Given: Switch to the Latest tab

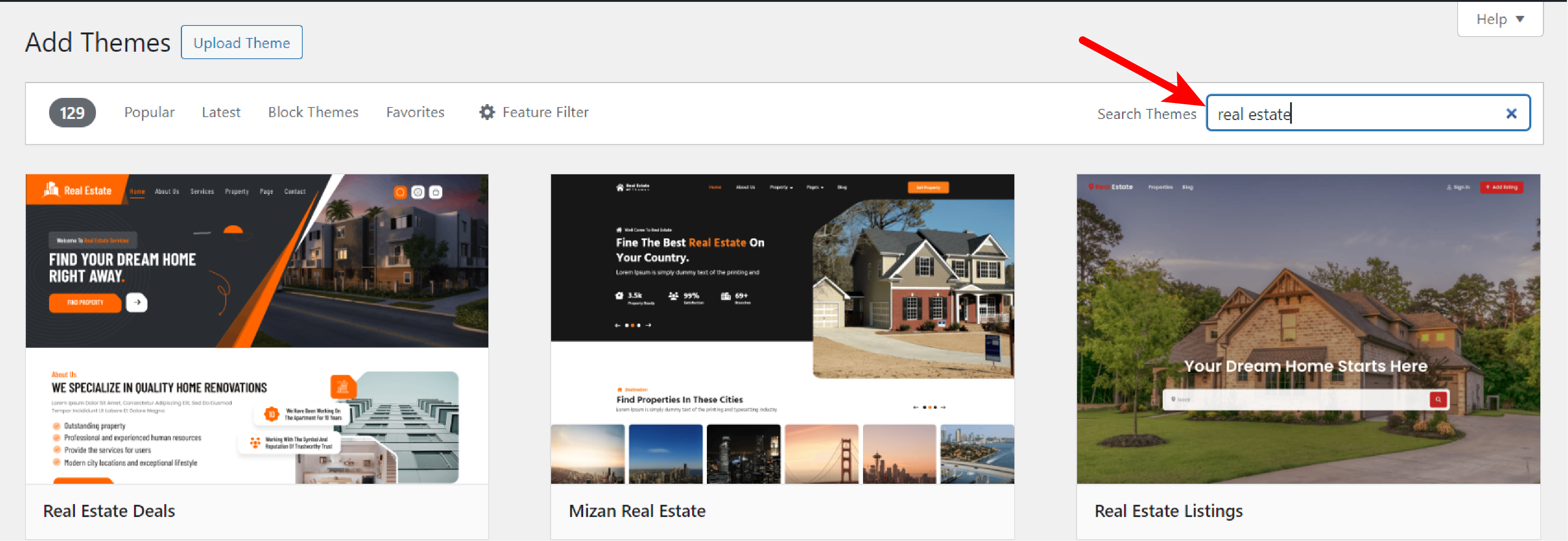Looking at the screenshot, I should coord(221,112).
